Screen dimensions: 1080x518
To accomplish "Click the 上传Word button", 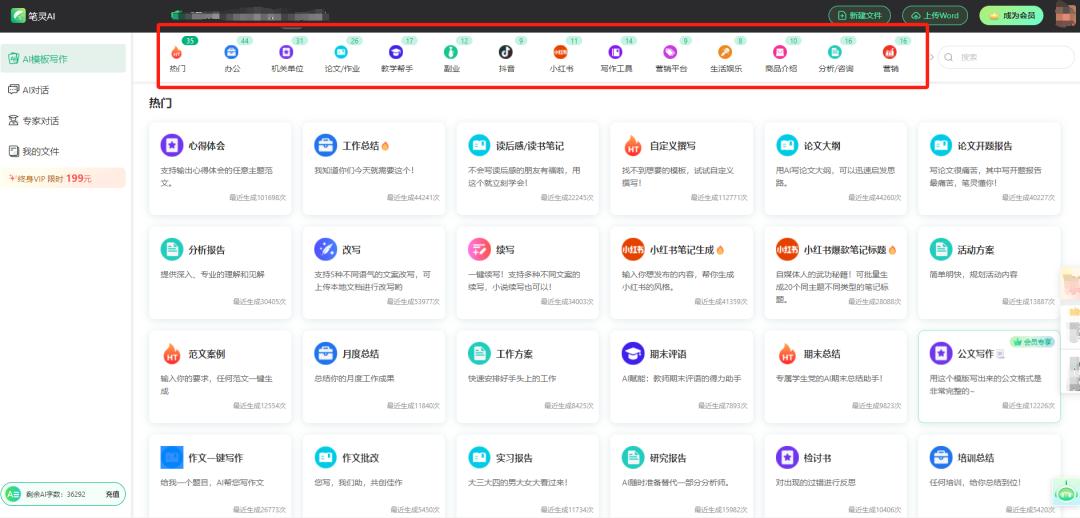I will (x=935, y=15).
